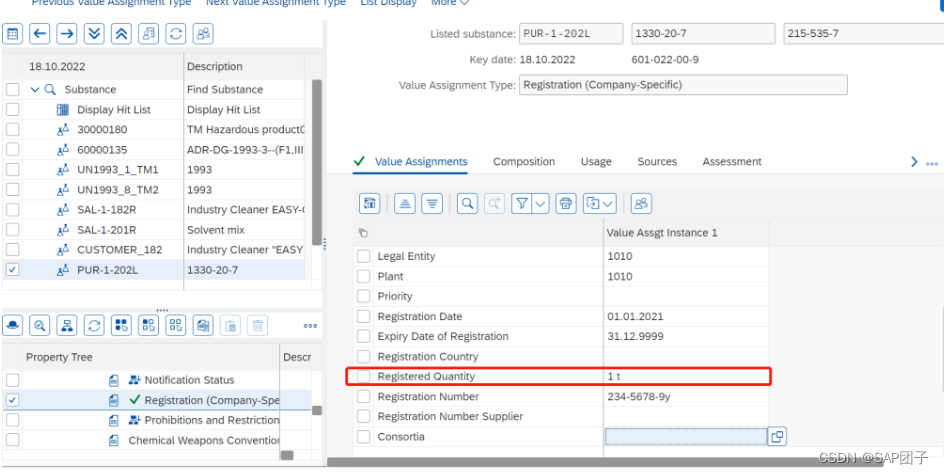Click the hierarchy structure icon
Screen dimensions: 944x474
[67, 326]
